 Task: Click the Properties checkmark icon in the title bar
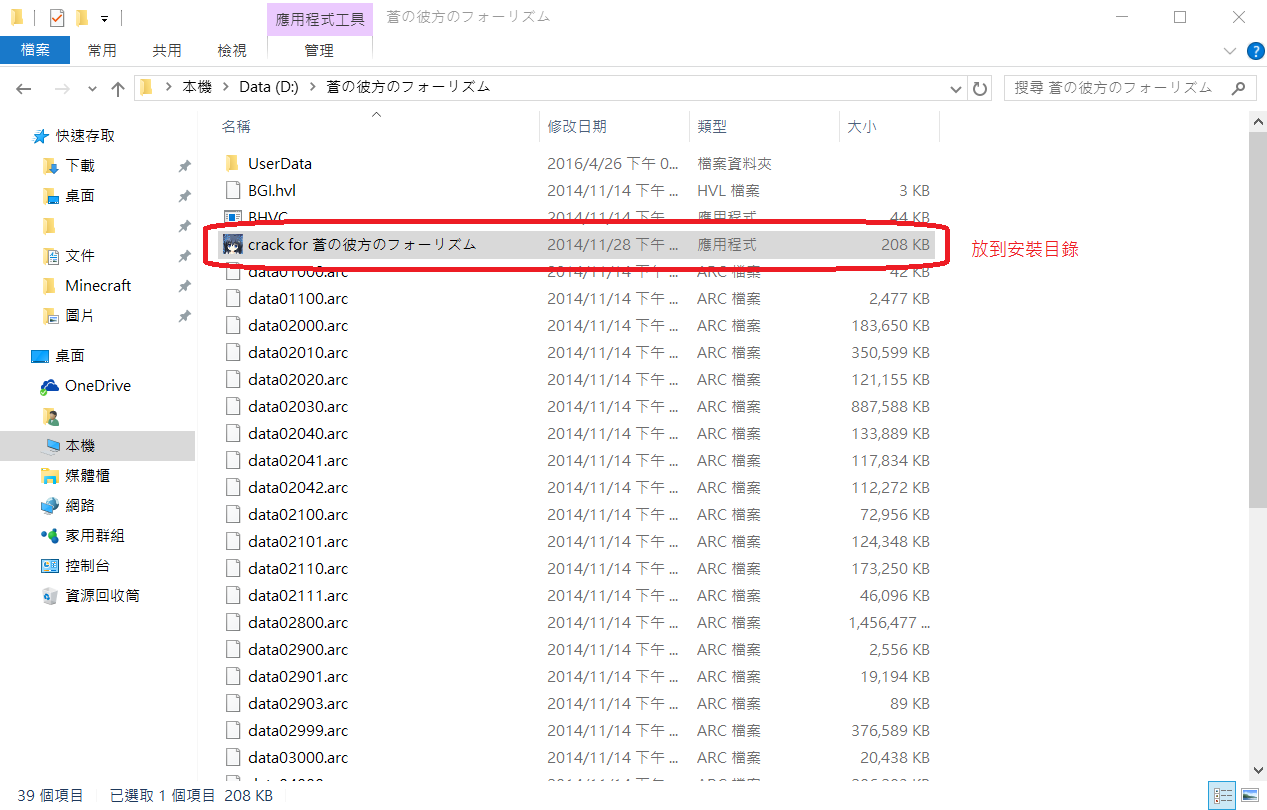(x=56, y=17)
